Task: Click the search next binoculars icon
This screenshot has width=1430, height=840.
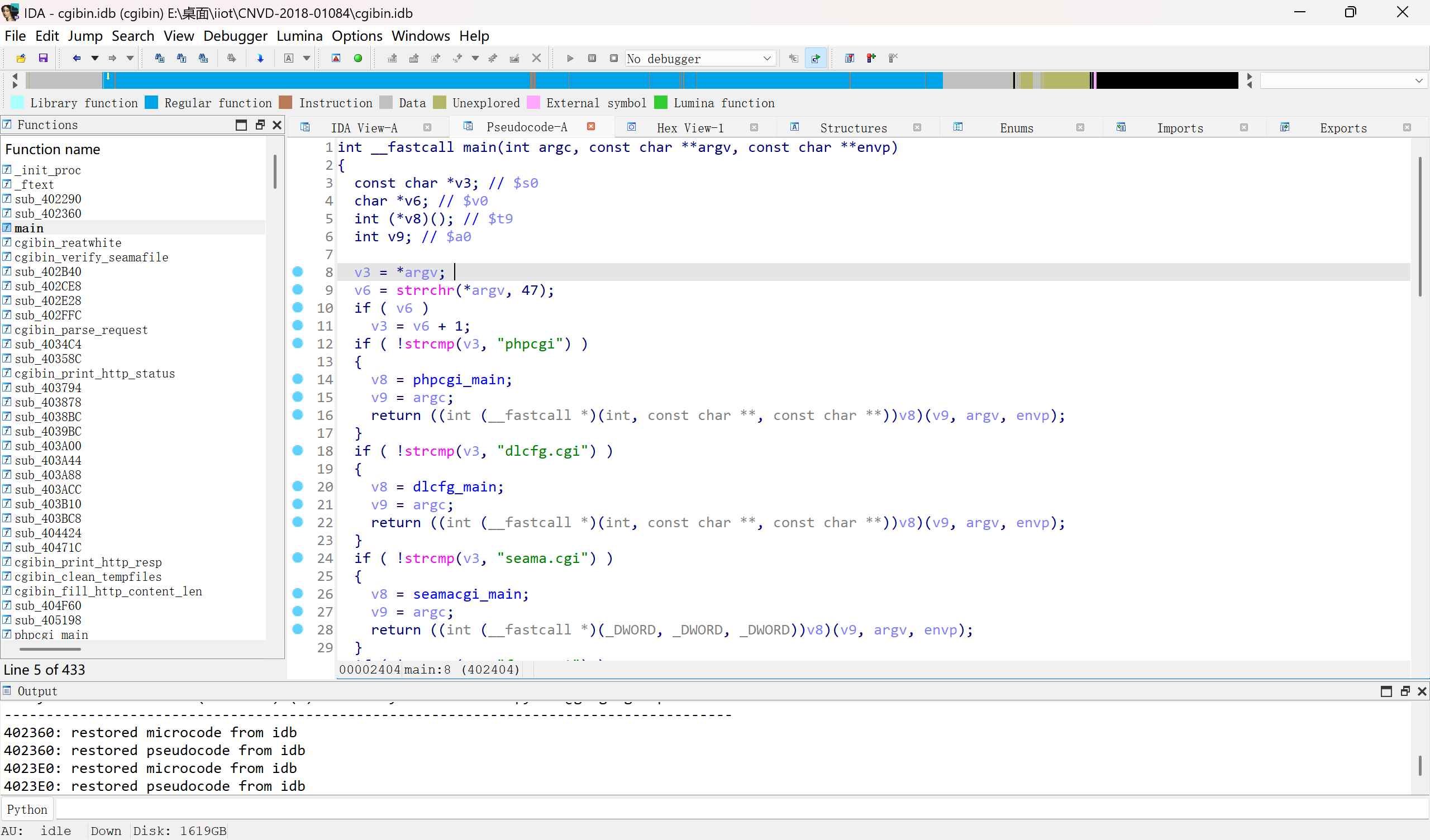Action: point(231,58)
